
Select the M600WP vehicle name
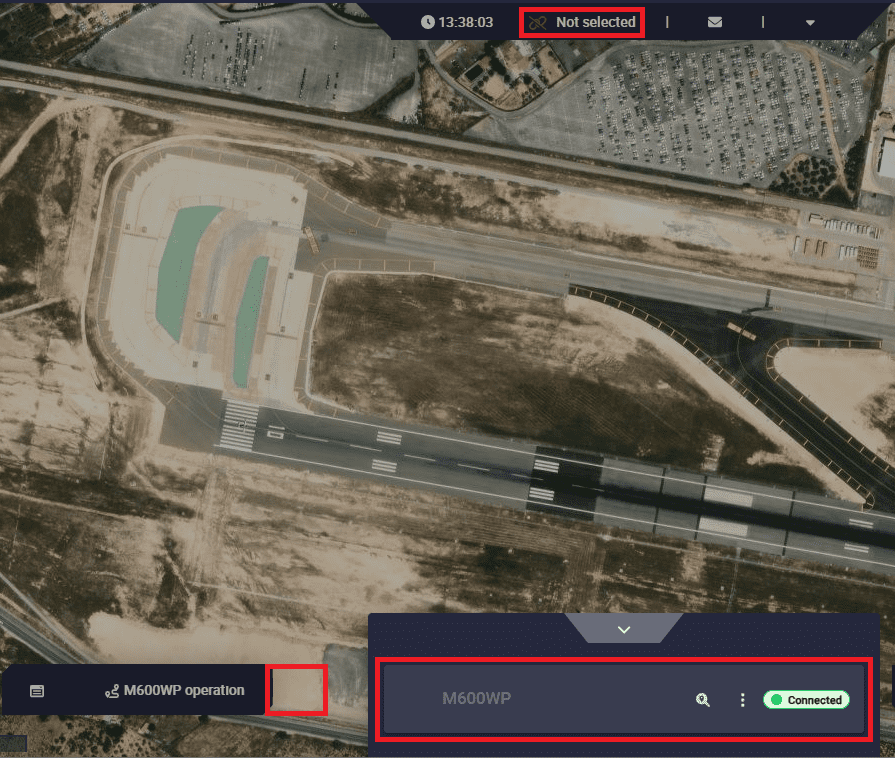[476, 698]
